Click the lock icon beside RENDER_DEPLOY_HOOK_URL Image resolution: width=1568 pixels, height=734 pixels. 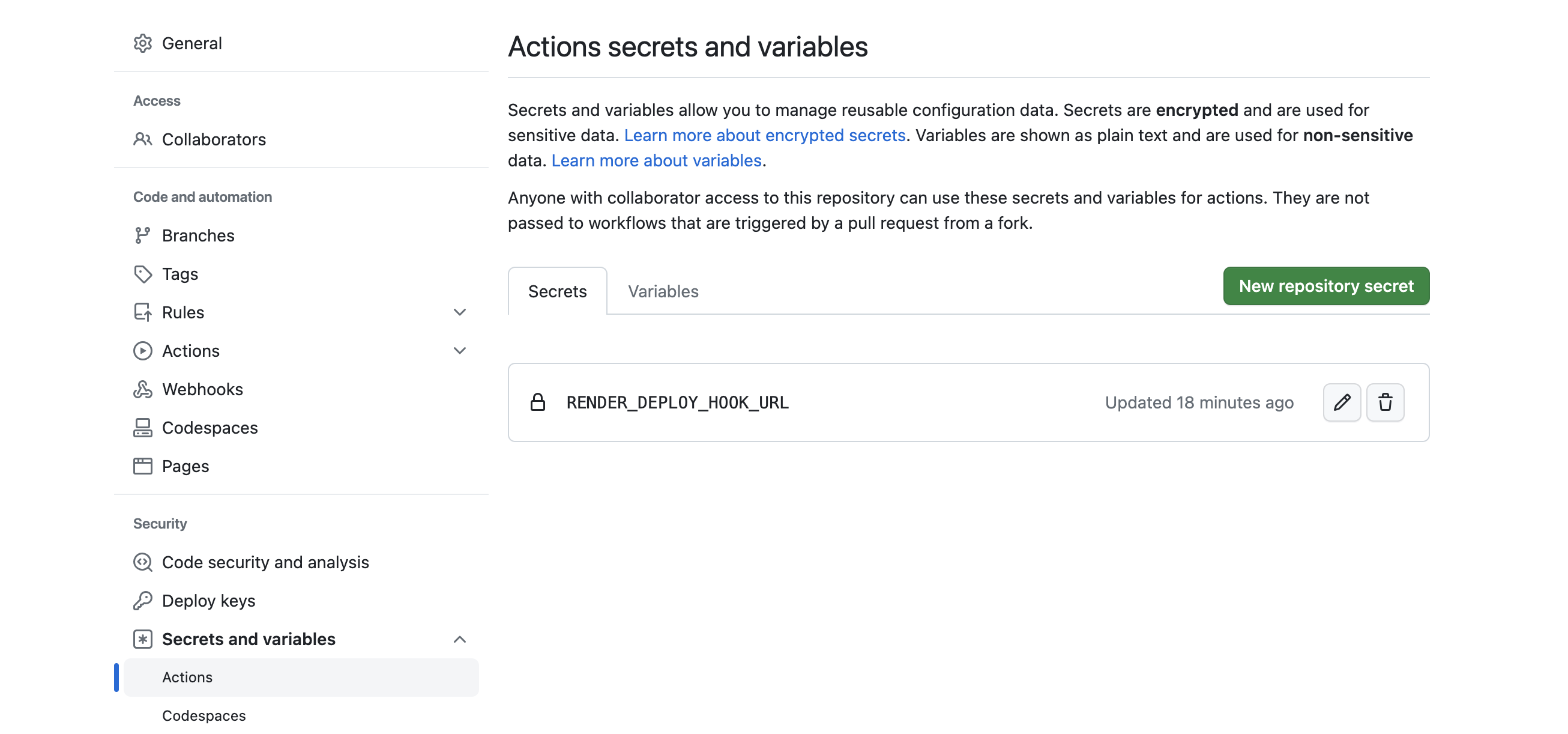tap(538, 402)
